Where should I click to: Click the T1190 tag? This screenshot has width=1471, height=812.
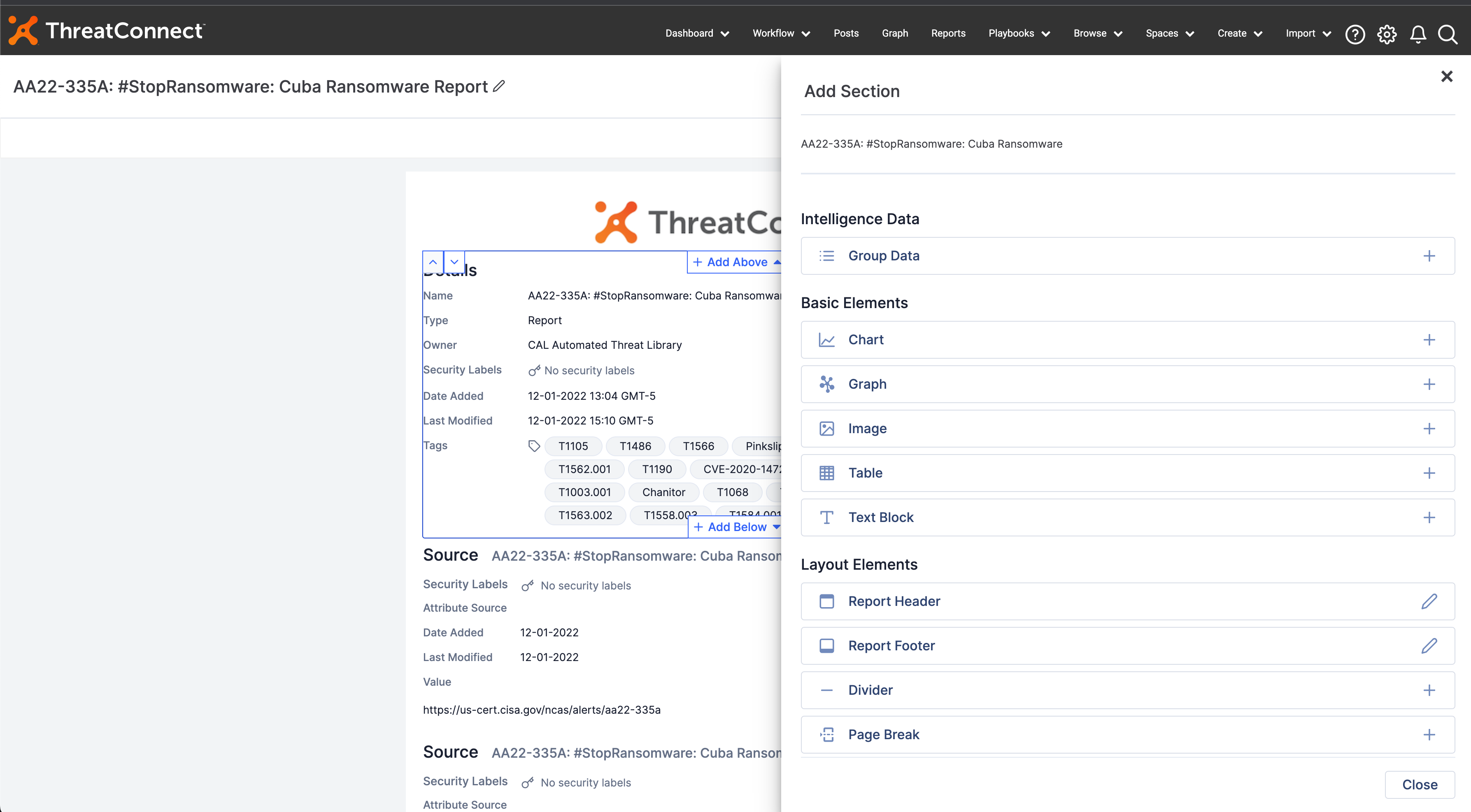point(657,469)
